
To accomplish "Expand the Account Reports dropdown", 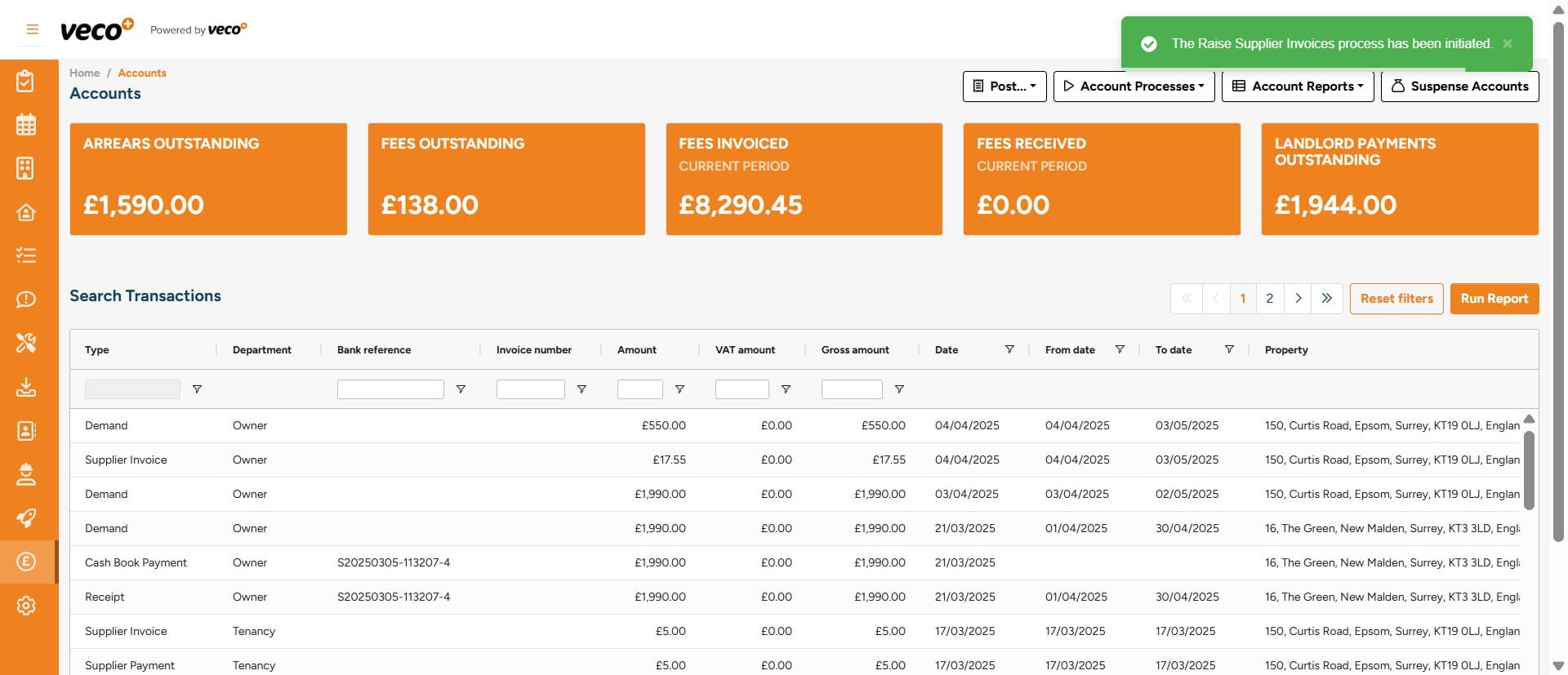I will 1298,87.
